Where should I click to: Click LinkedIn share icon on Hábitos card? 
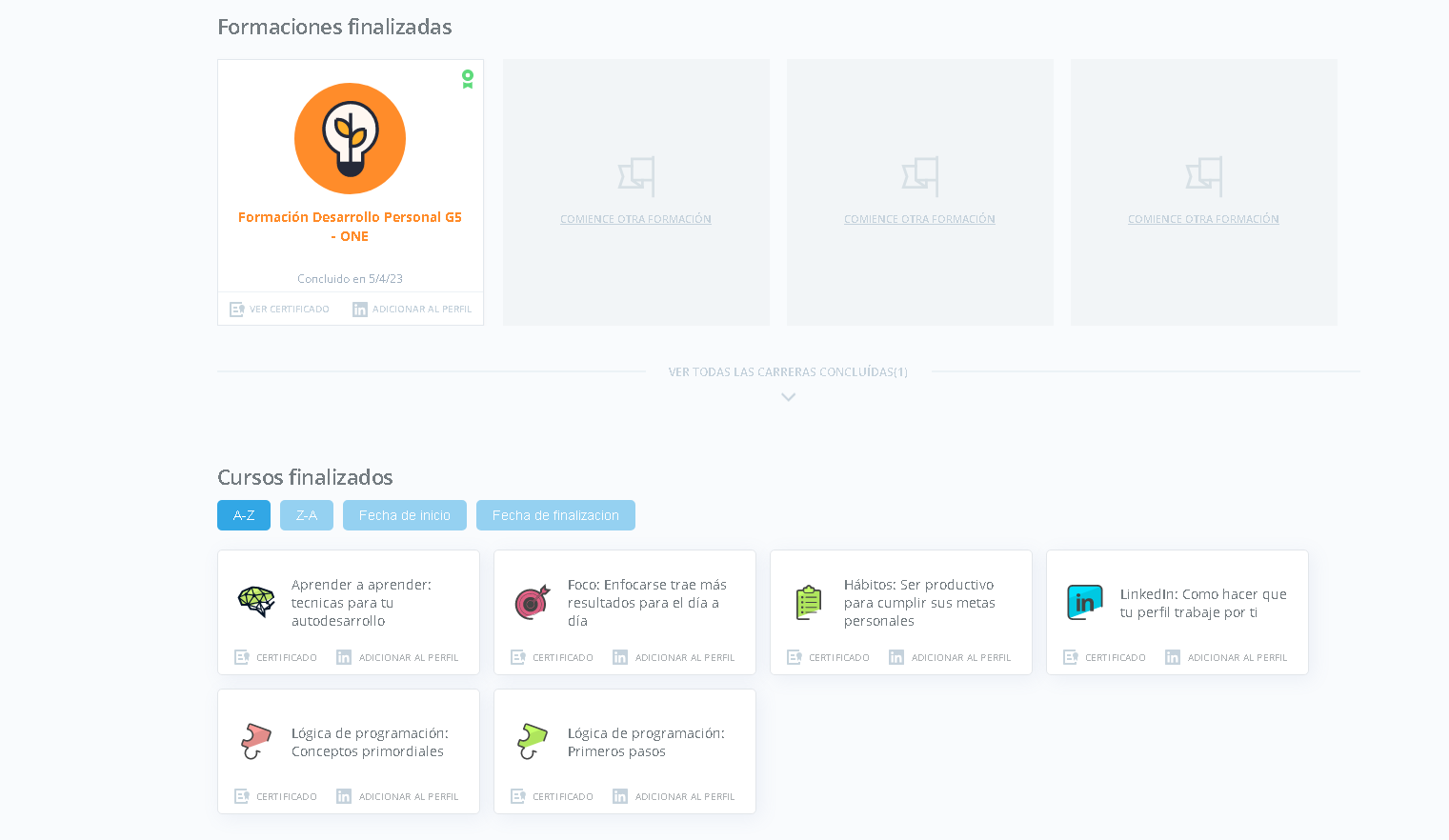(x=896, y=657)
